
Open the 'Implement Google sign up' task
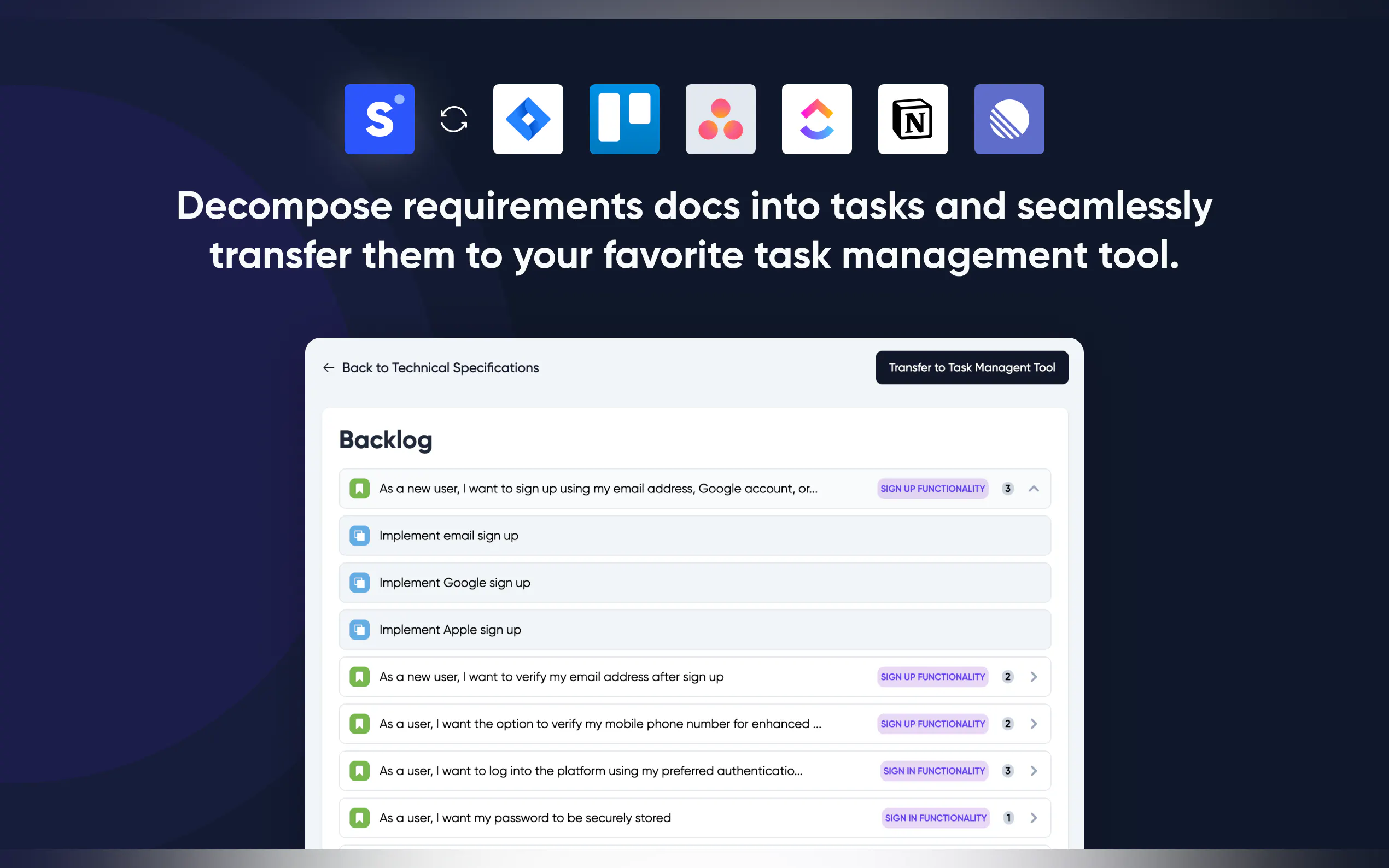click(695, 583)
